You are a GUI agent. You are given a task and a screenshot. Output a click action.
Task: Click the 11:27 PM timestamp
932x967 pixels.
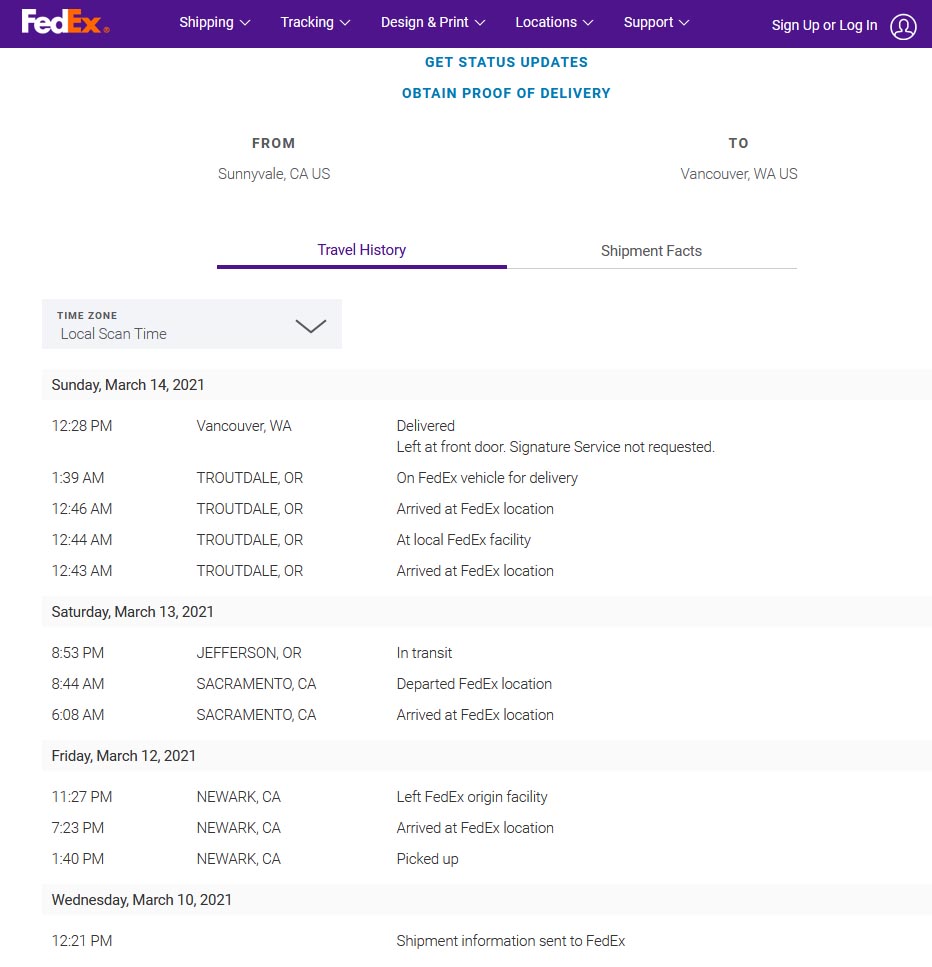(x=82, y=797)
